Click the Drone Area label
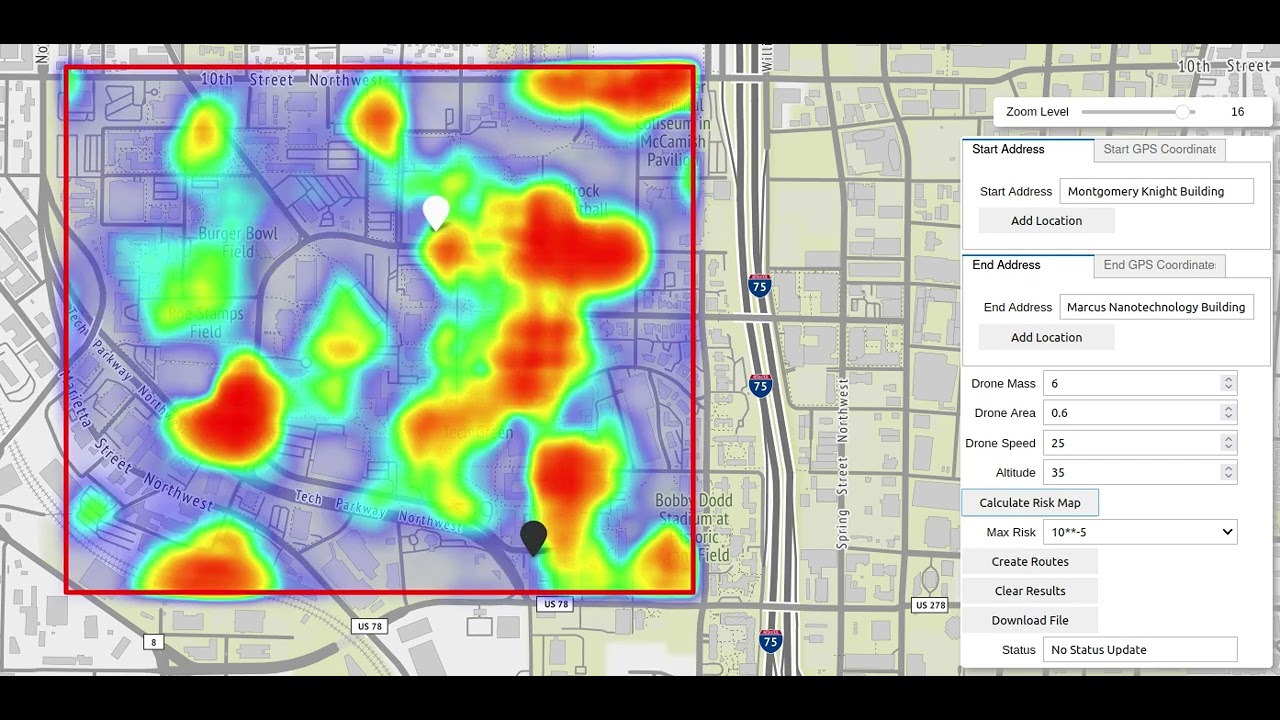The image size is (1280, 720). (1005, 413)
